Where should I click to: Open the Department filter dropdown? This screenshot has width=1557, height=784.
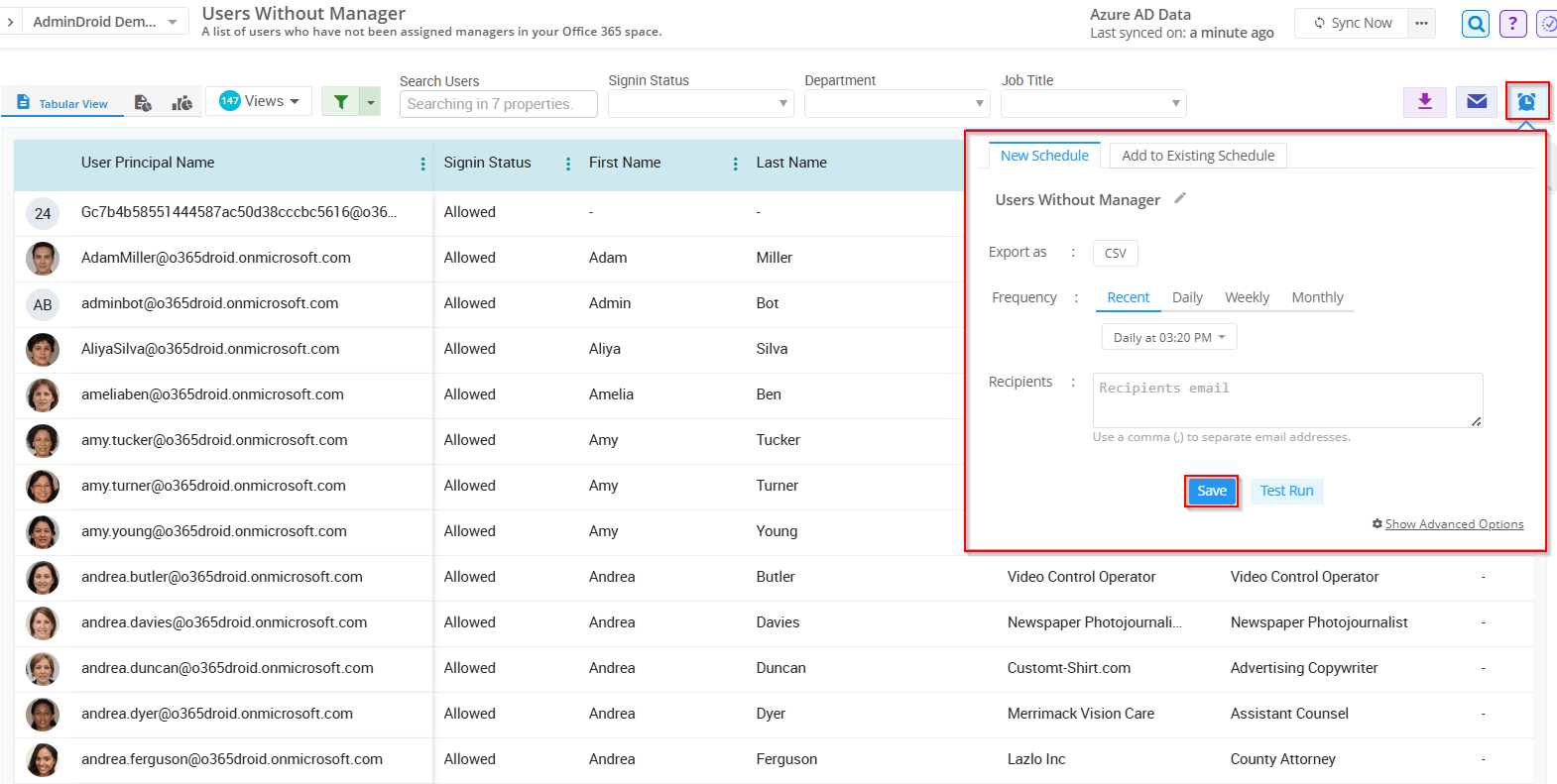click(897, 103)
